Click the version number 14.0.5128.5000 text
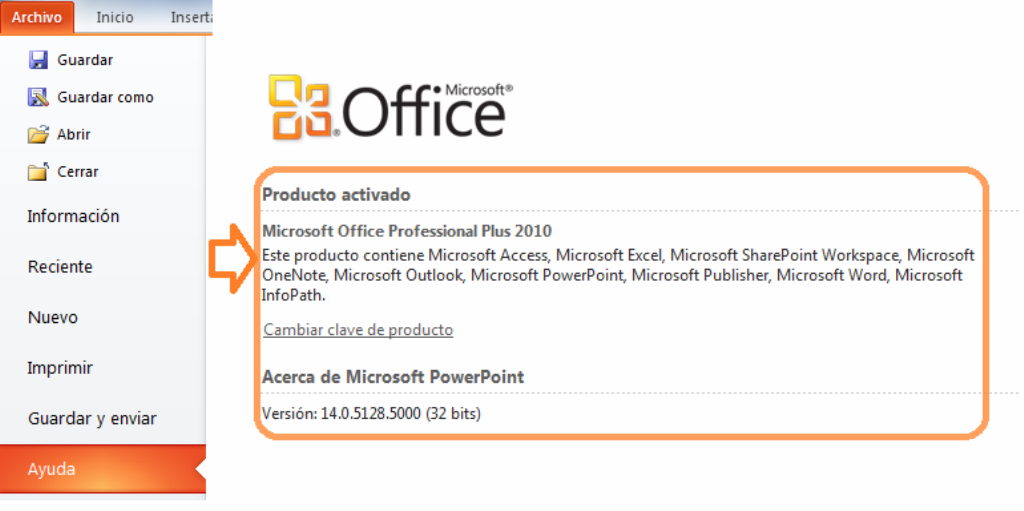 371,413
